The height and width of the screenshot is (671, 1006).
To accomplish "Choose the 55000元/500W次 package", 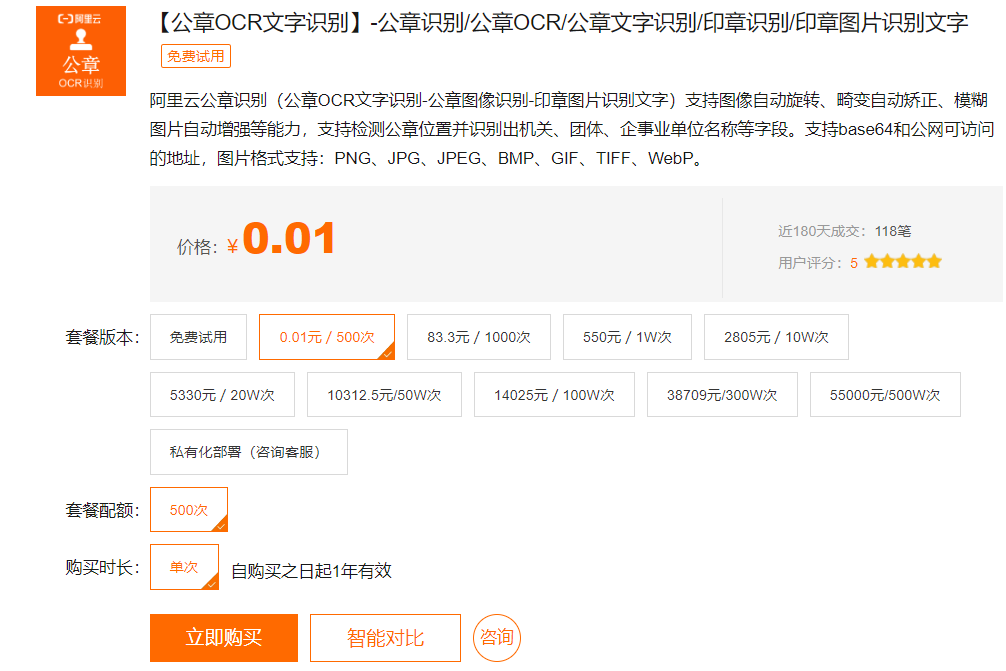I will coord(885,395).
